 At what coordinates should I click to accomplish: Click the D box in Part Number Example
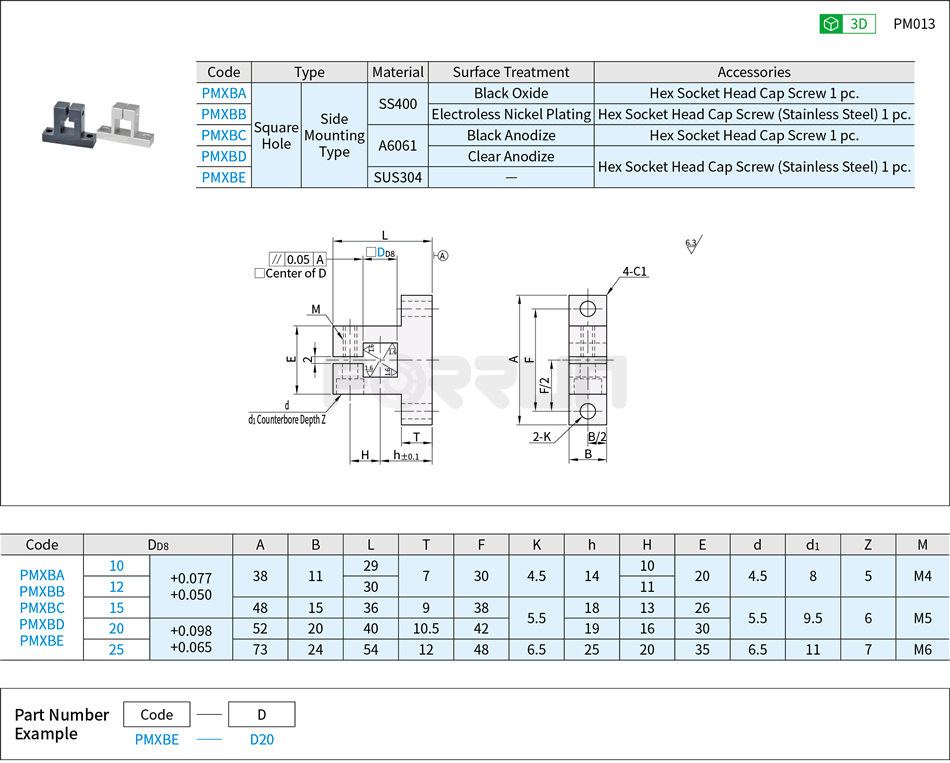[x=261, y=714]
